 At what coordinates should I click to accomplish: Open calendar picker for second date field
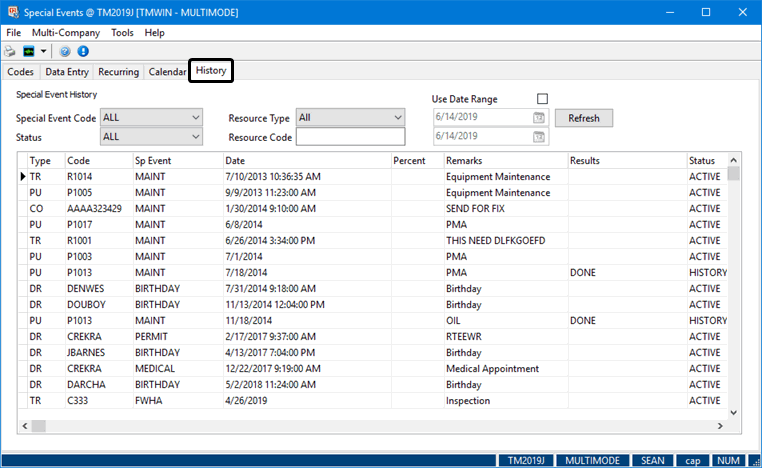tap(539, 137)
